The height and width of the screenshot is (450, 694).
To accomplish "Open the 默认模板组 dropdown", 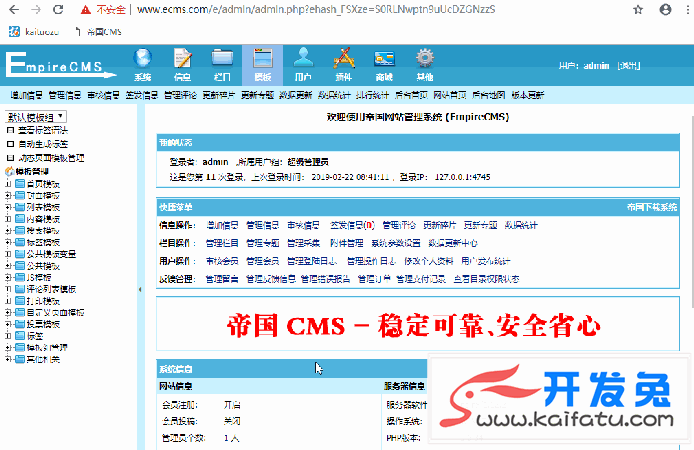I will (x=36, y=117).
